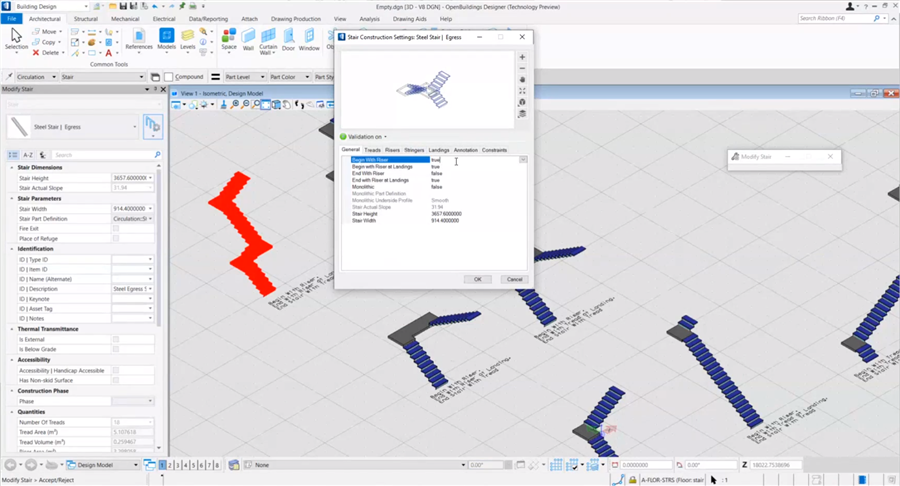The height and width of the screenshot is (486, 900).
Task: Click the Stair Height value field
Action: pyautogui.click(x=132, y=178)
